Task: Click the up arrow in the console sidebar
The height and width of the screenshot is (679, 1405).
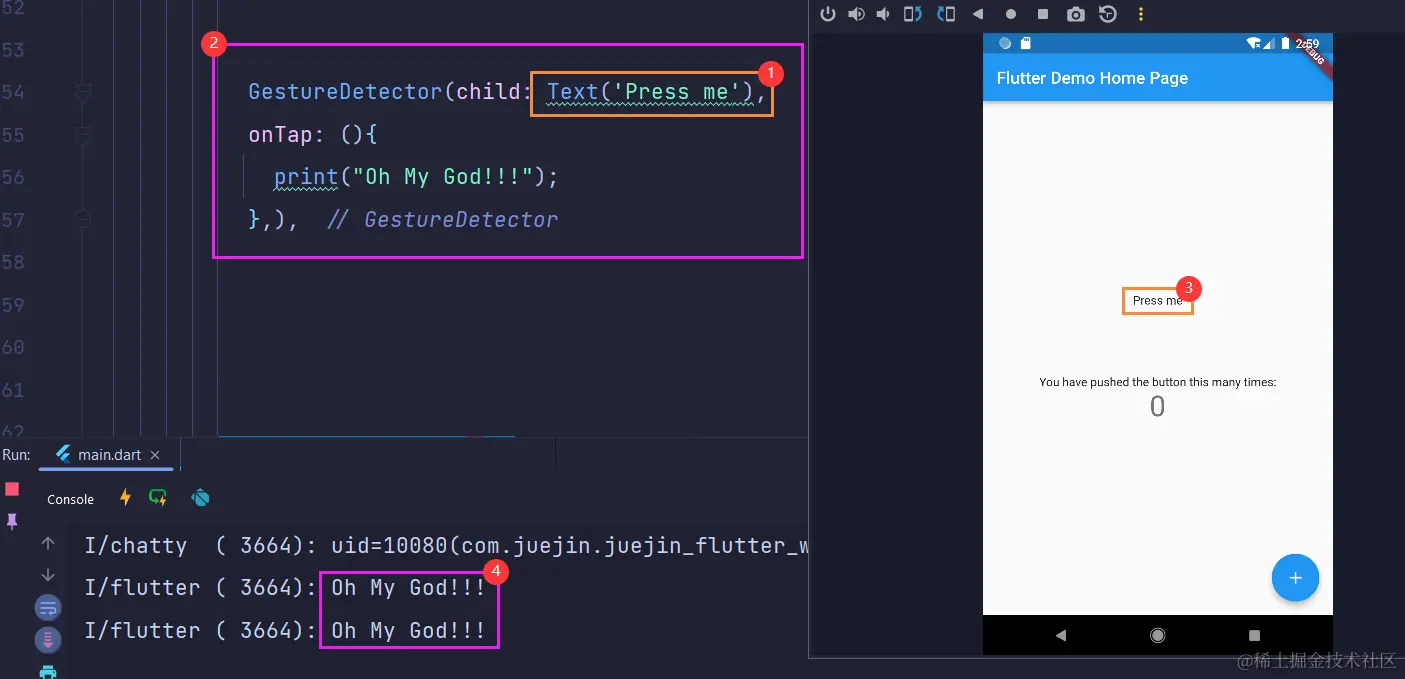Action: coord(47,544)
